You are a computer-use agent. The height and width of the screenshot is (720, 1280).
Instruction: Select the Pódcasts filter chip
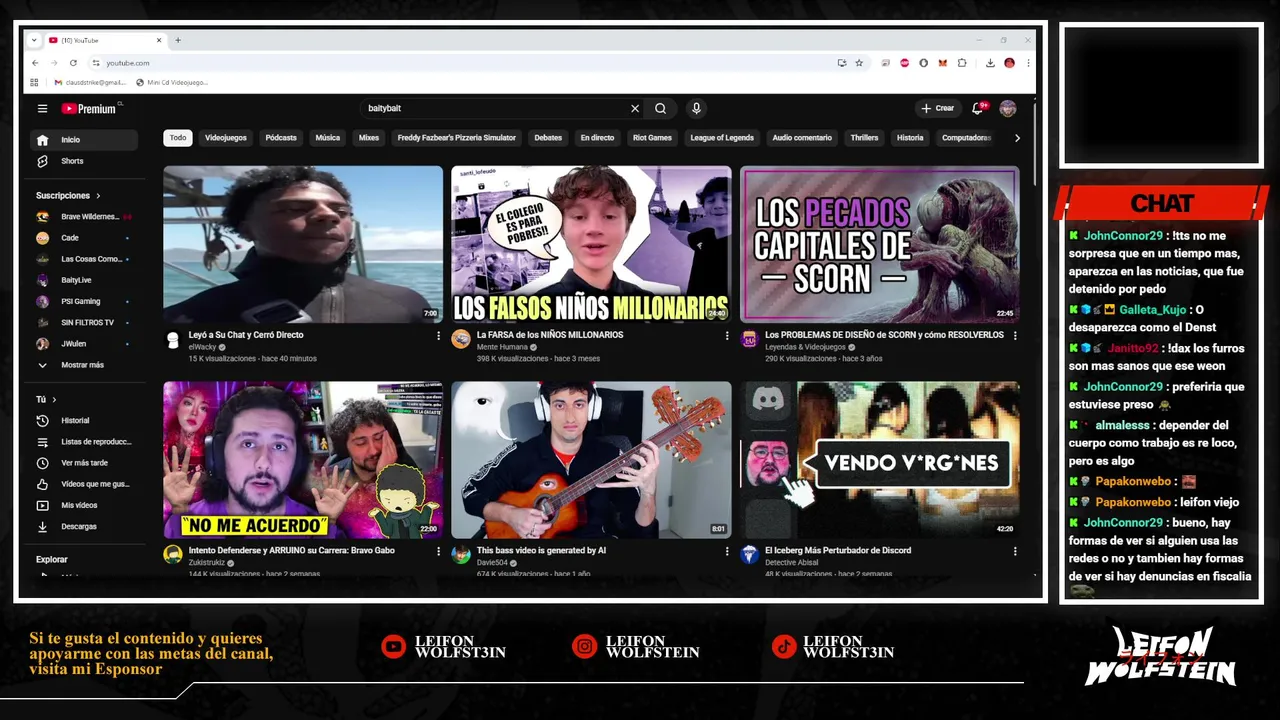pos(281,138)
